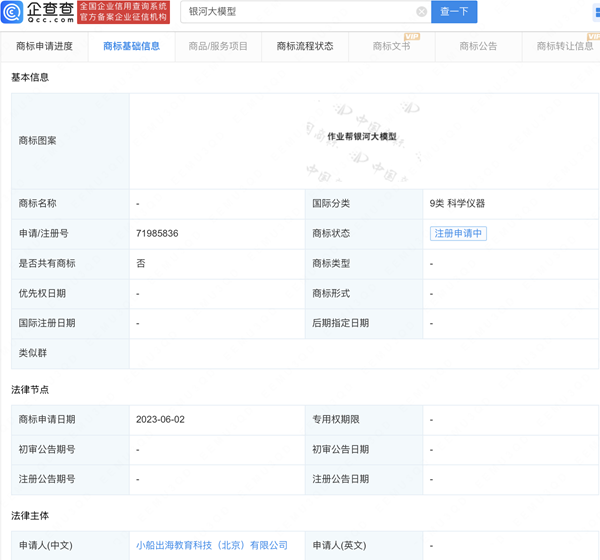Open the 商标文书 tab
Viewport: 600px width, 560px height.
(391, 46)
